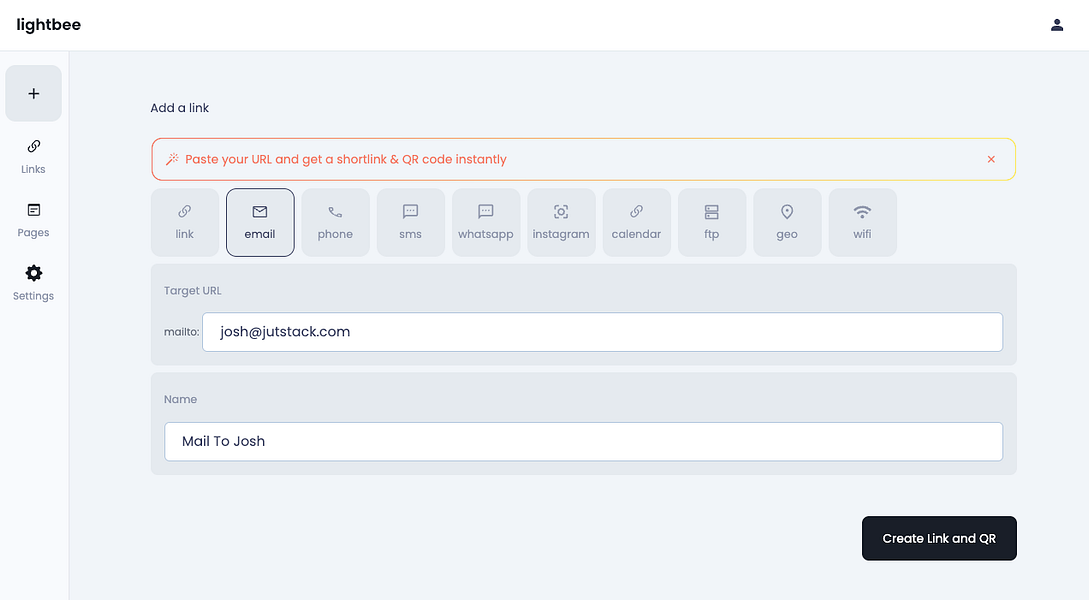Screen dimensions: 1089x600
Task: Open Settings from the sidebar
Action: (33, 283)
